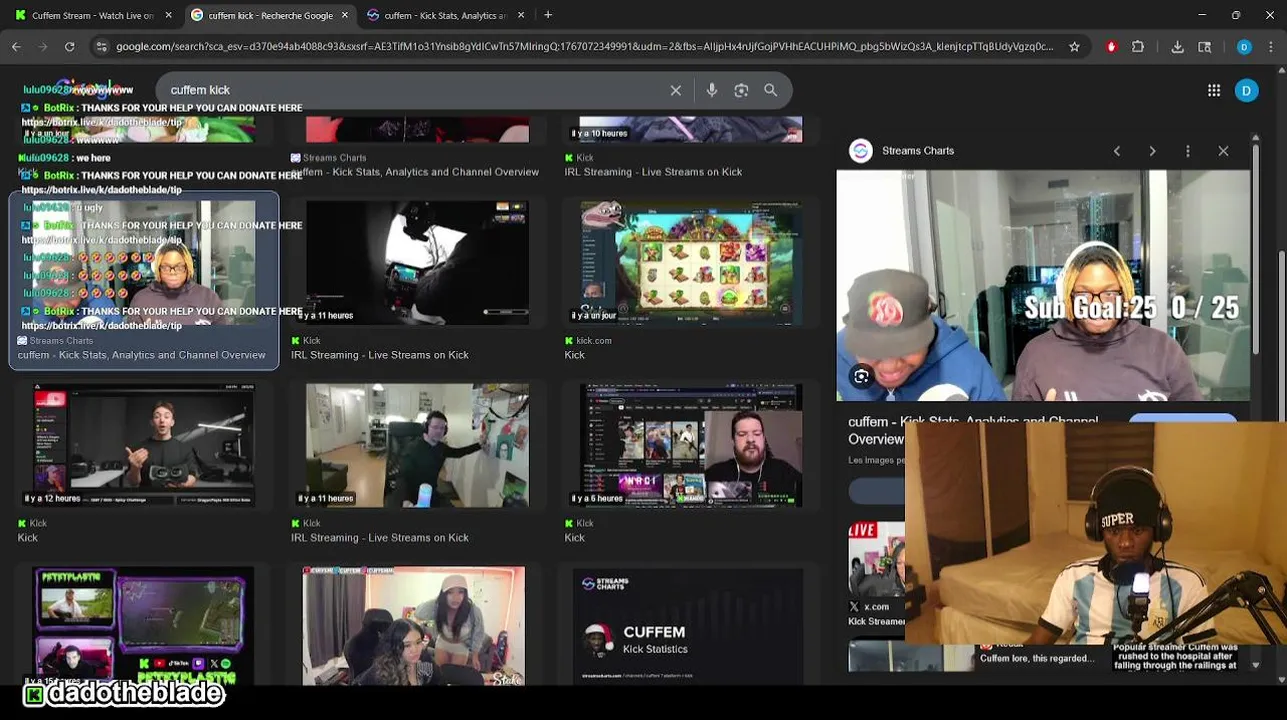The width and height of the screenshot is (1287, 720).
Task: Open thumbnail dated il y a 12 heures
Action: pyautogui.click(x=143, y=445)
